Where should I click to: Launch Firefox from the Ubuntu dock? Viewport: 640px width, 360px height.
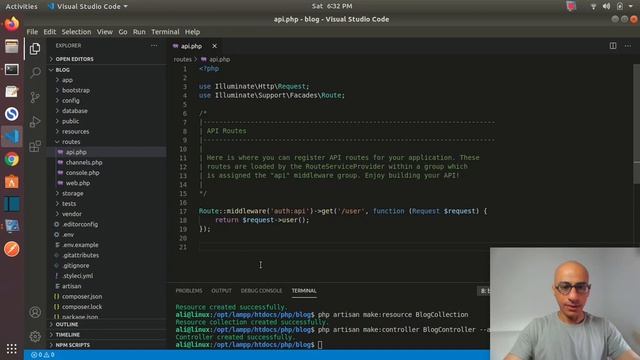[11, 24]
